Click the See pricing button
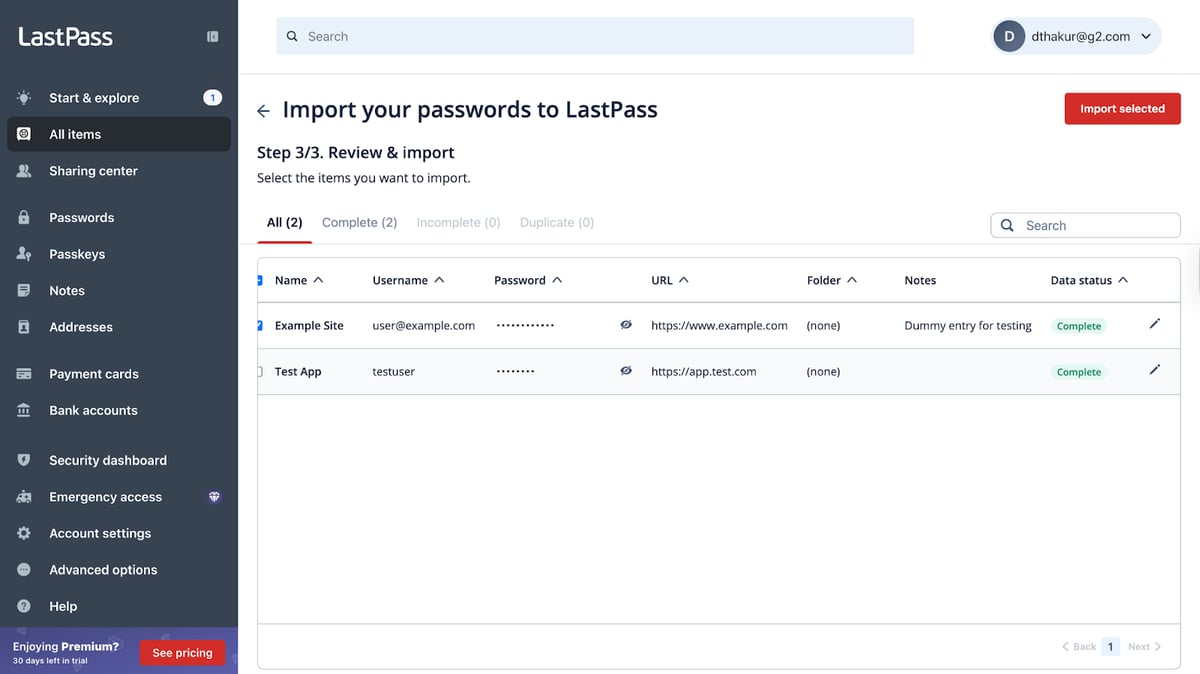The height and width of the screenshot is (674, 1200). click(x=182, y=653)
